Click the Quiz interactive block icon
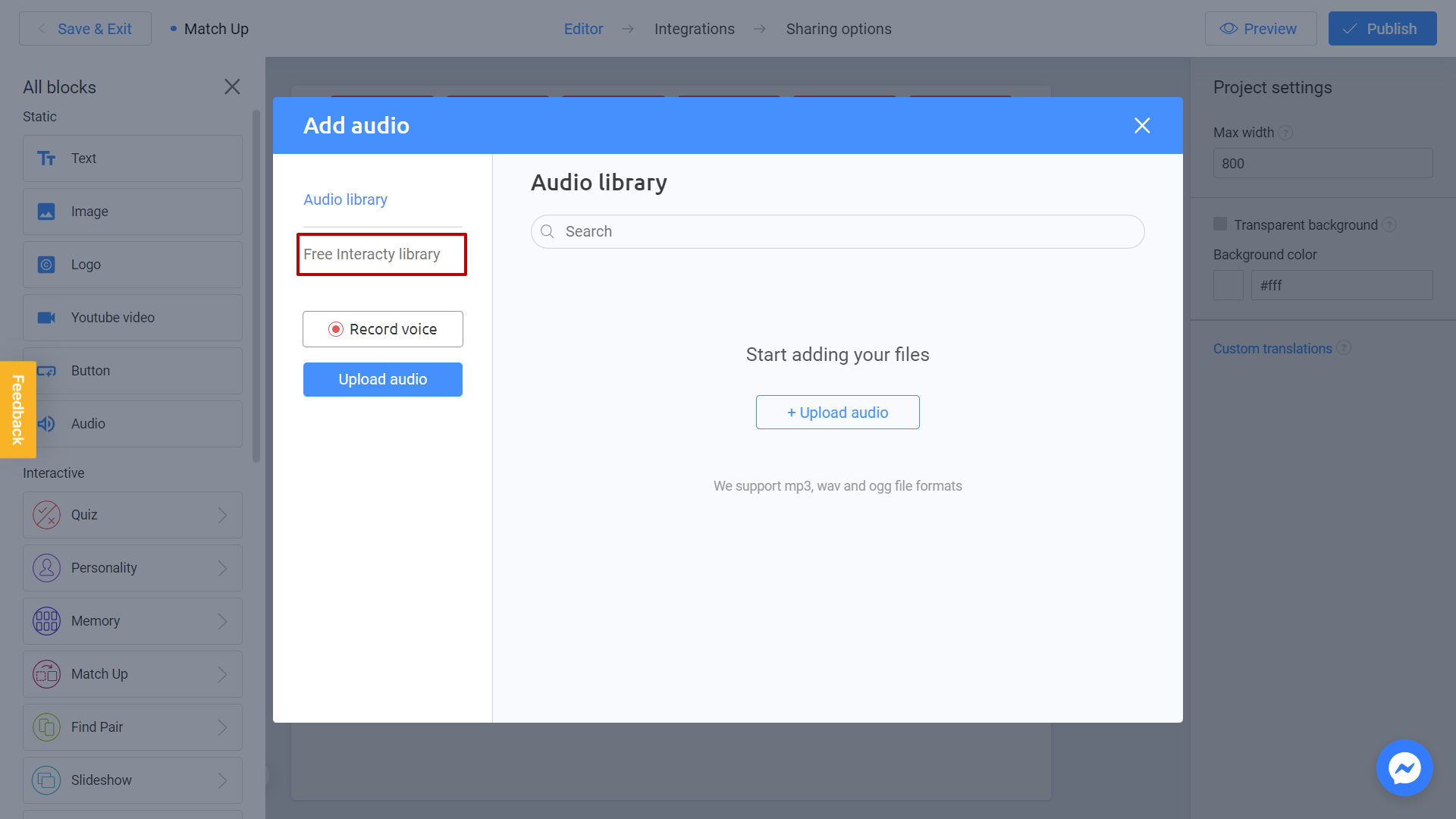Image resolution: width=1456 pixels, height=819 pixels. 46,514
